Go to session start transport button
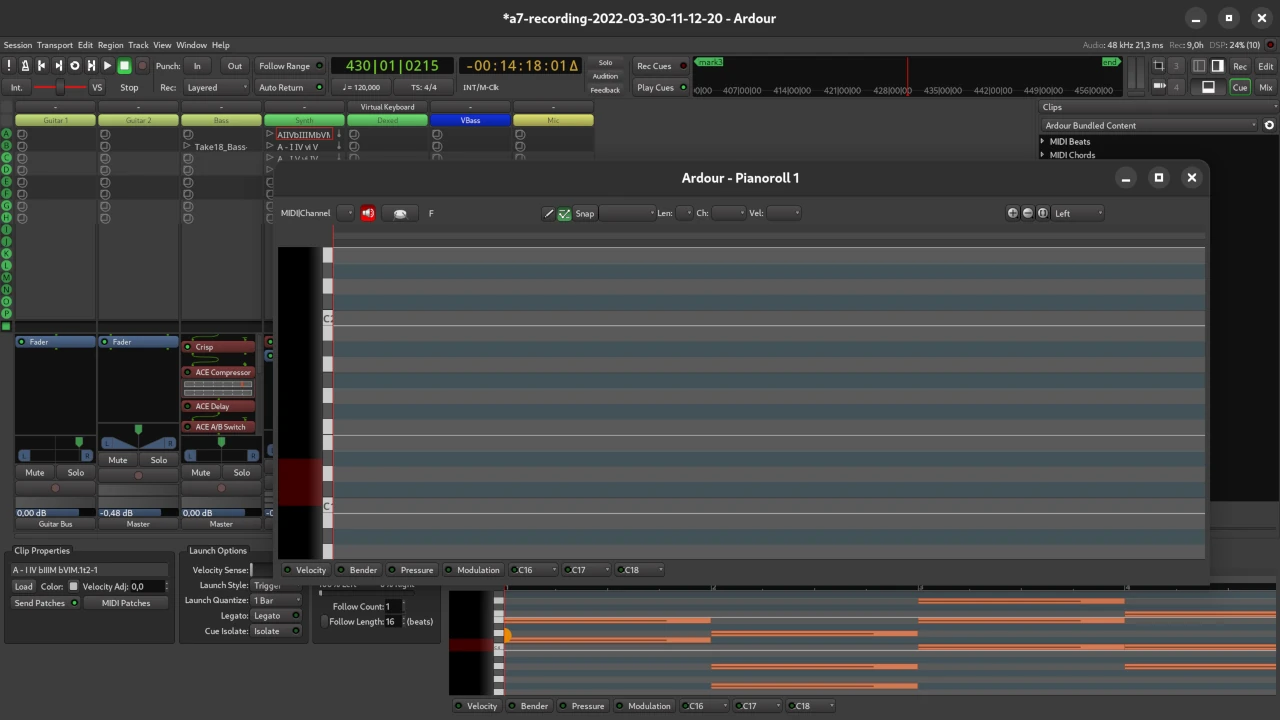 (x=42, y=66)
